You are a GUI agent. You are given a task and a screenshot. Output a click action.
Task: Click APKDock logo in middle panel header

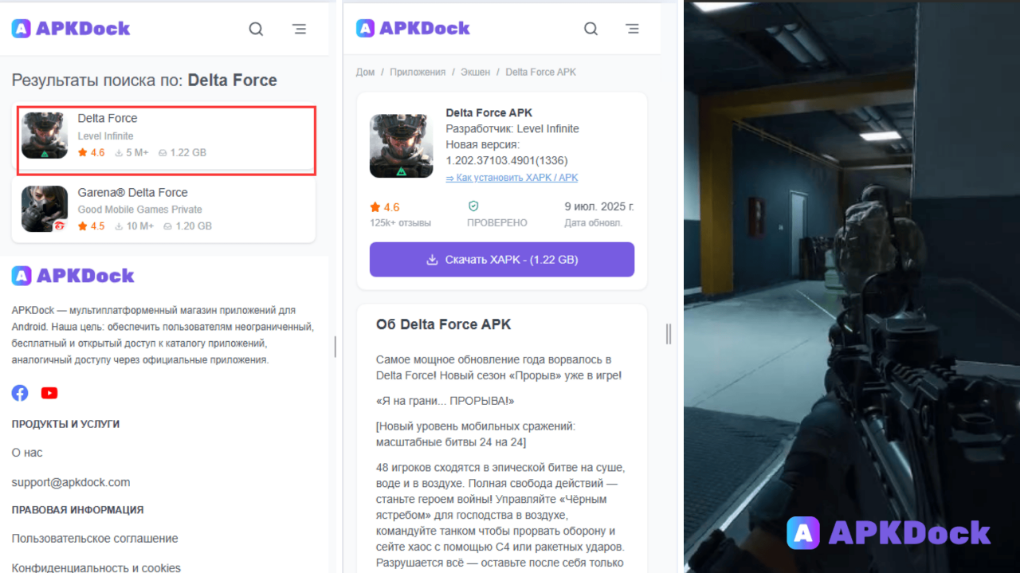point(413,28)
